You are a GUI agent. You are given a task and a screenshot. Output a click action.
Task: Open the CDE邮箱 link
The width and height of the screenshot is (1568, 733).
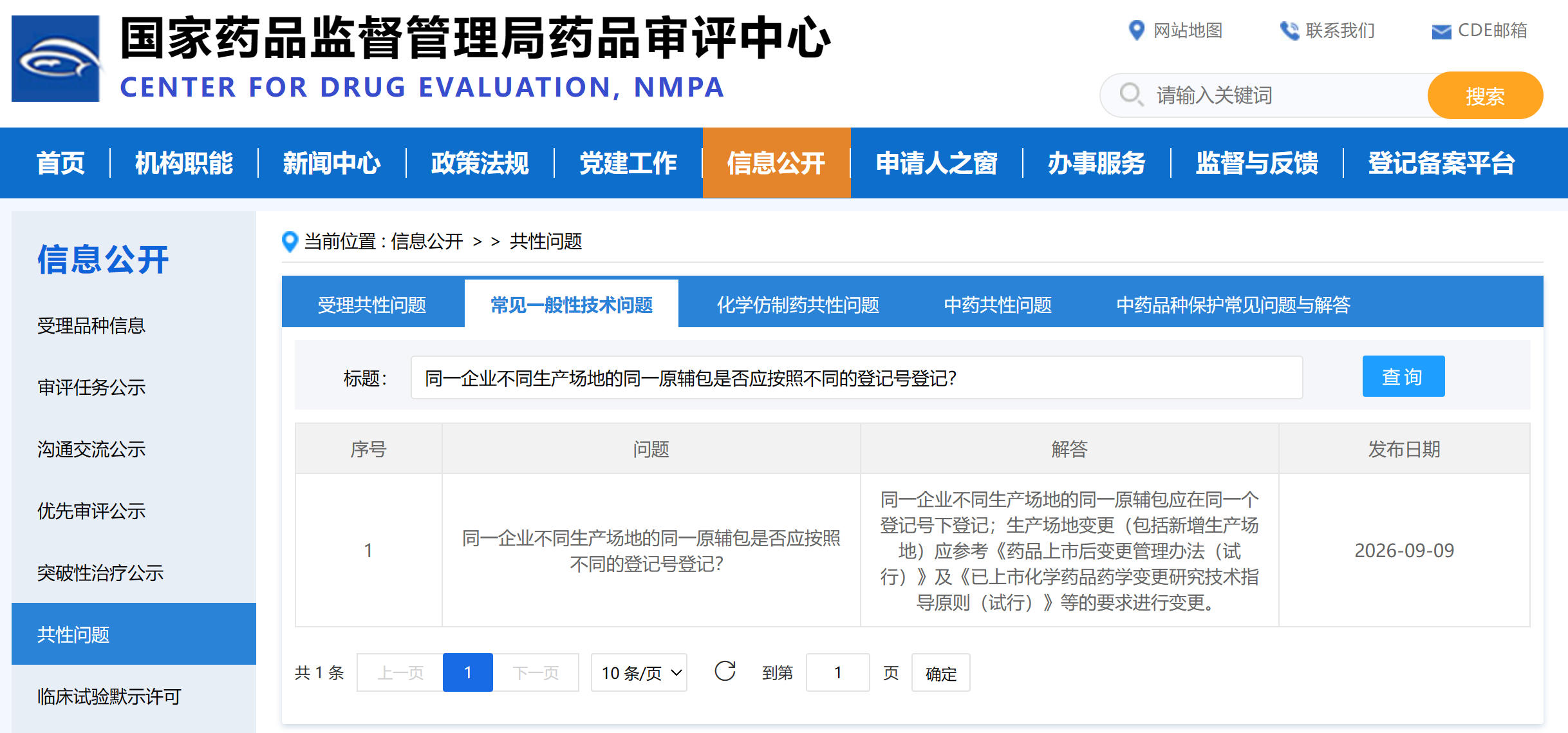[1492, 30]
